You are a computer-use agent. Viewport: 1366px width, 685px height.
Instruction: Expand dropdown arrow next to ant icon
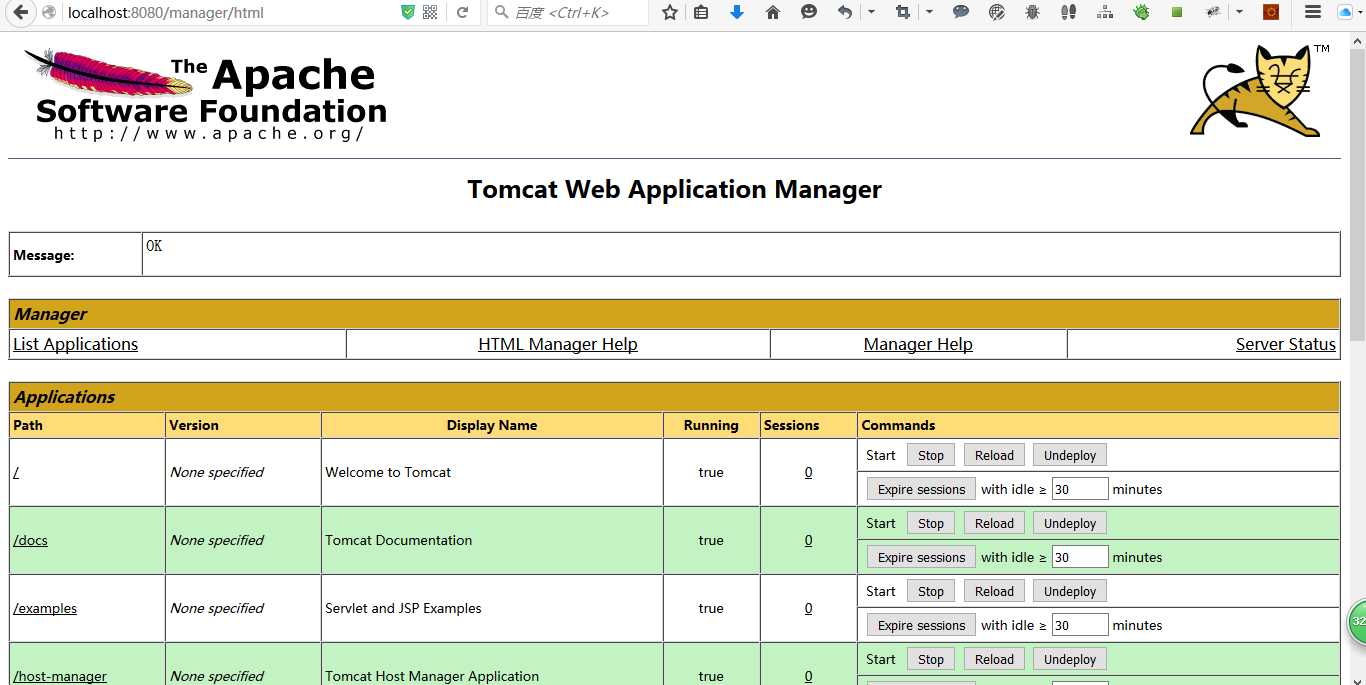[1239, 12]
